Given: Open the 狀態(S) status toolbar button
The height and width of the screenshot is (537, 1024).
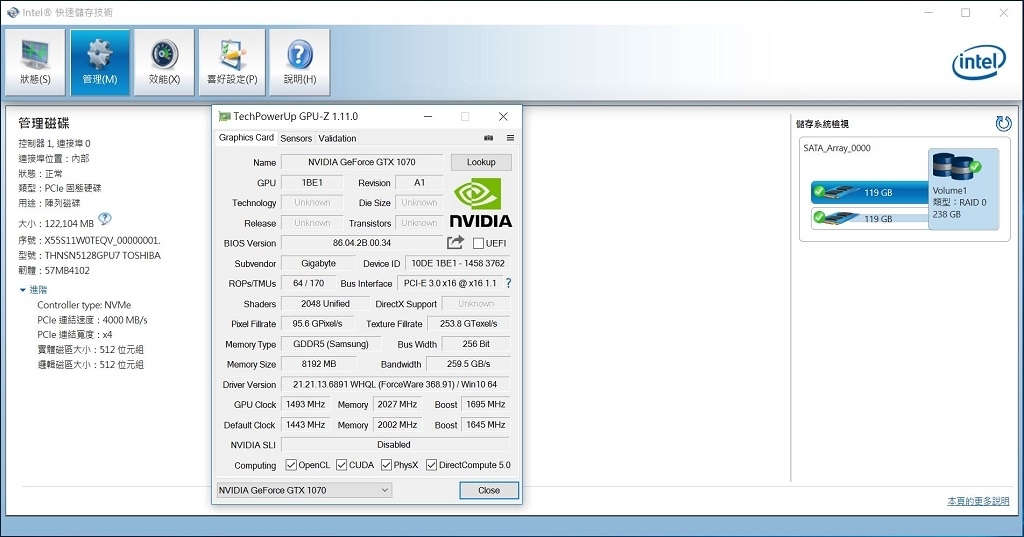Looking at the screenshot, I should pyautogui.click(x=35, y=62).
